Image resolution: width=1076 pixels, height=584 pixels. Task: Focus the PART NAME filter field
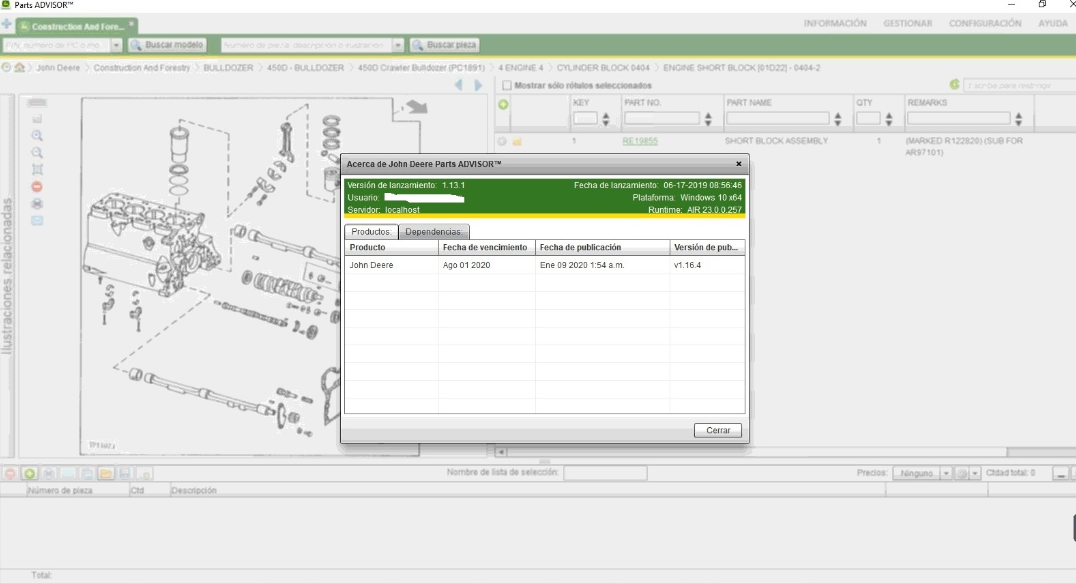(x=777, y=119)
